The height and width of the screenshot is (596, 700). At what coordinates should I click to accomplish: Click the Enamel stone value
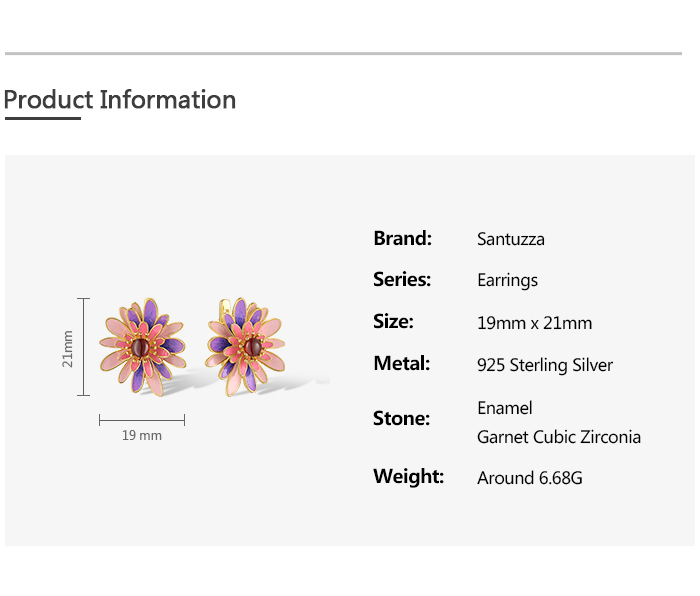pos(505,408)
